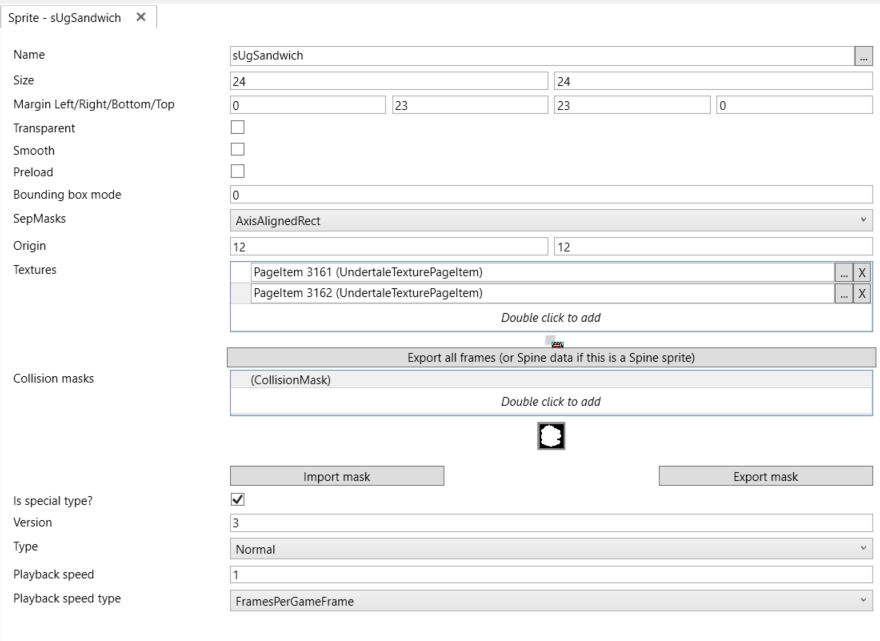
Task: Click the collision mask preview thumbnail
Action: (x=551, y=436)
